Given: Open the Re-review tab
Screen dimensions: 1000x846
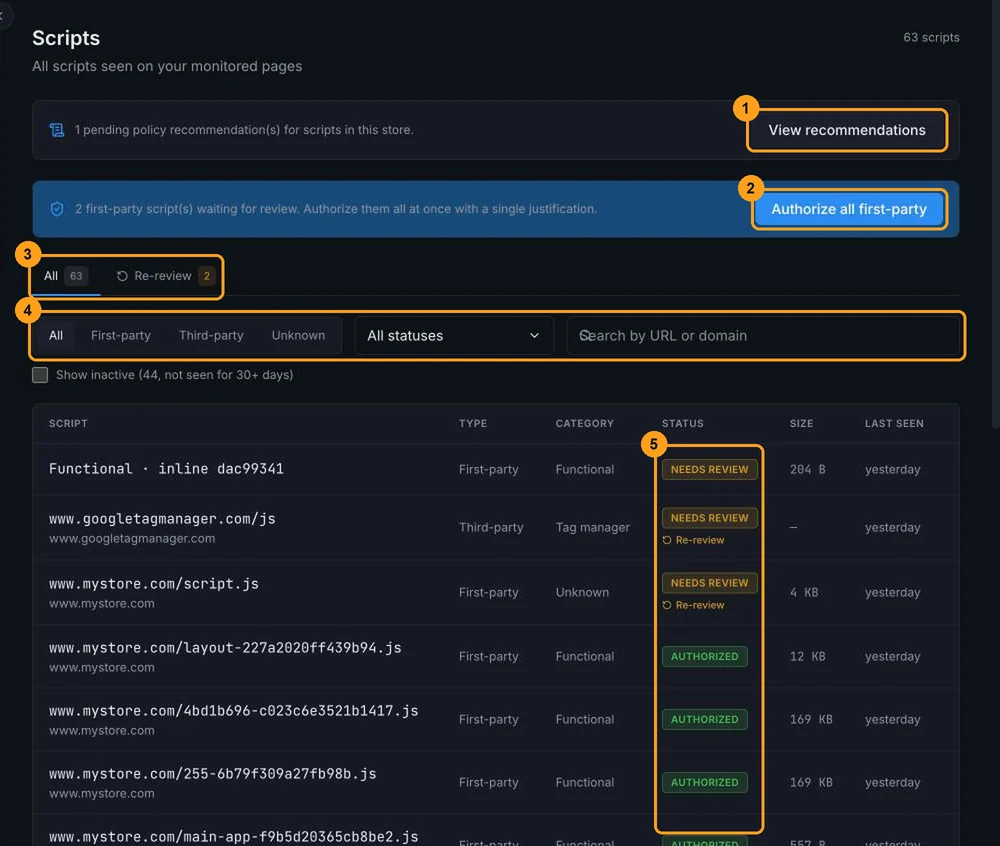Looking at the screenshot, I should pos(165,276).
